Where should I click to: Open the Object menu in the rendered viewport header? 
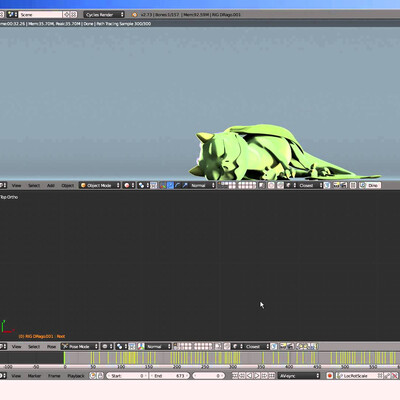pyautogui.click(x=67, y=185)
